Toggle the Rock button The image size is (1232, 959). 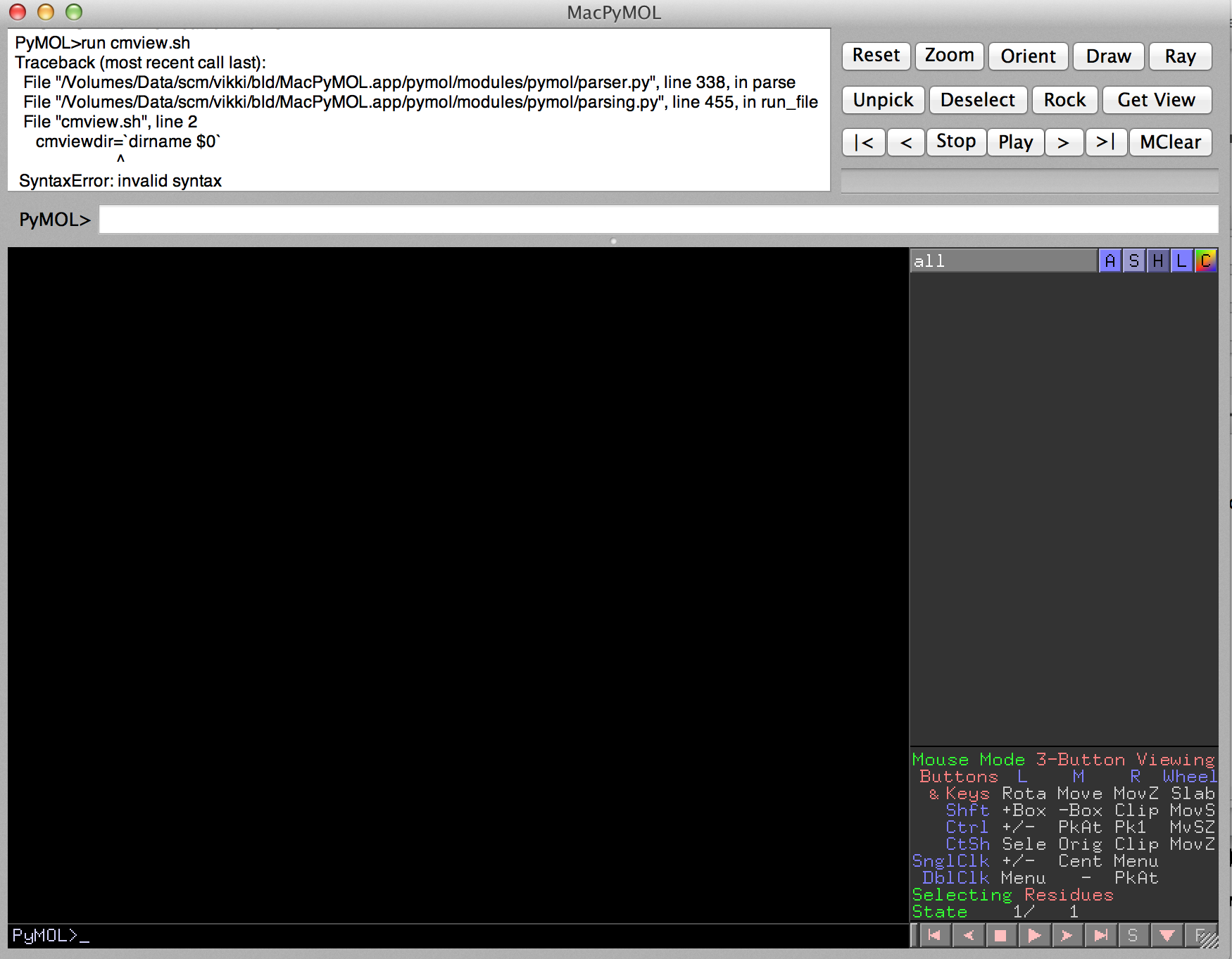point(1064,99)
